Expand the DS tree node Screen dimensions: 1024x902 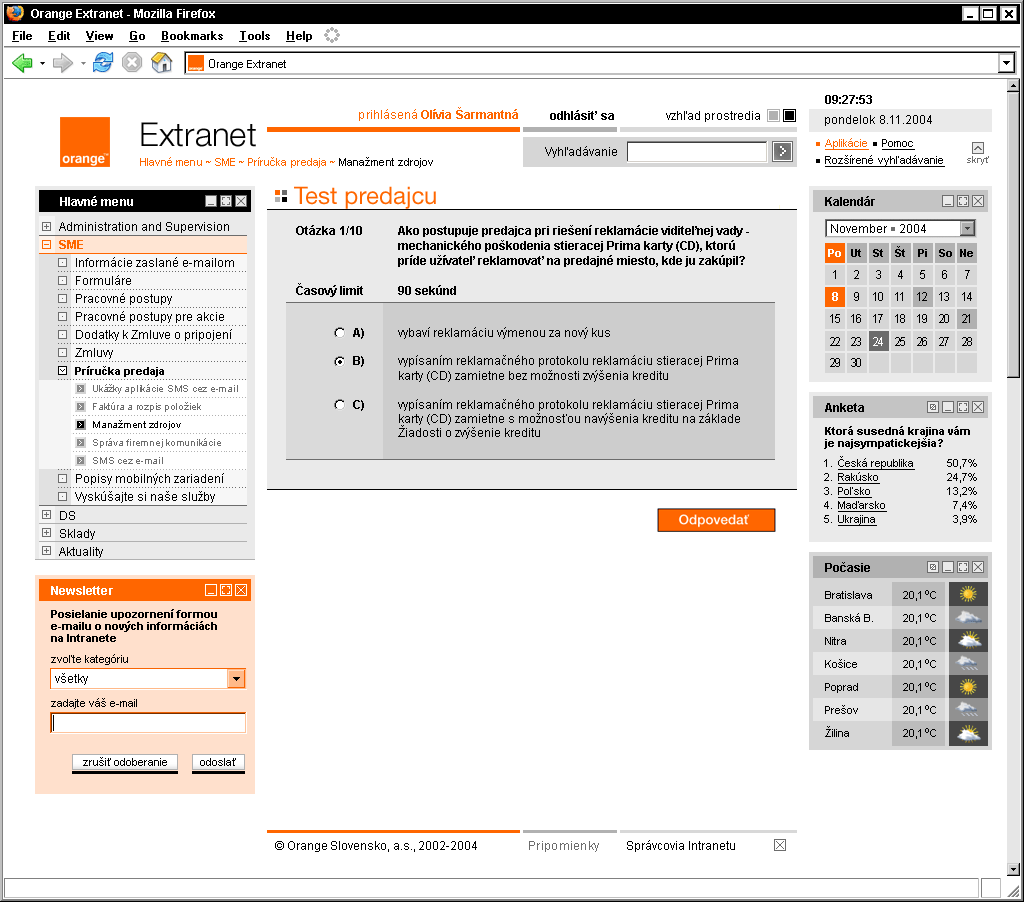coord(46,515)
